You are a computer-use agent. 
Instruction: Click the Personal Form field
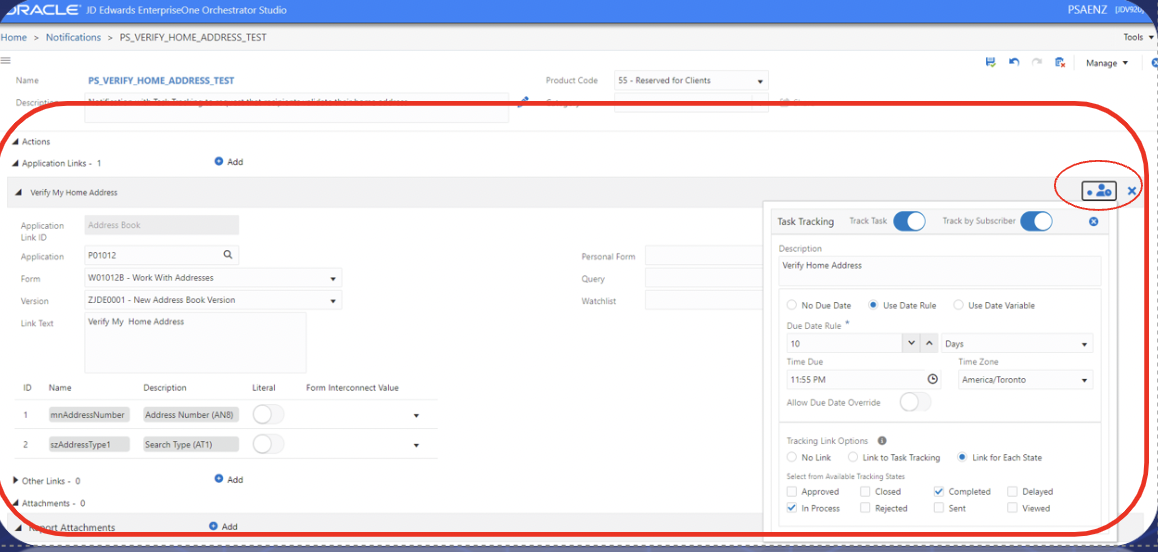(x=704, y=256)
